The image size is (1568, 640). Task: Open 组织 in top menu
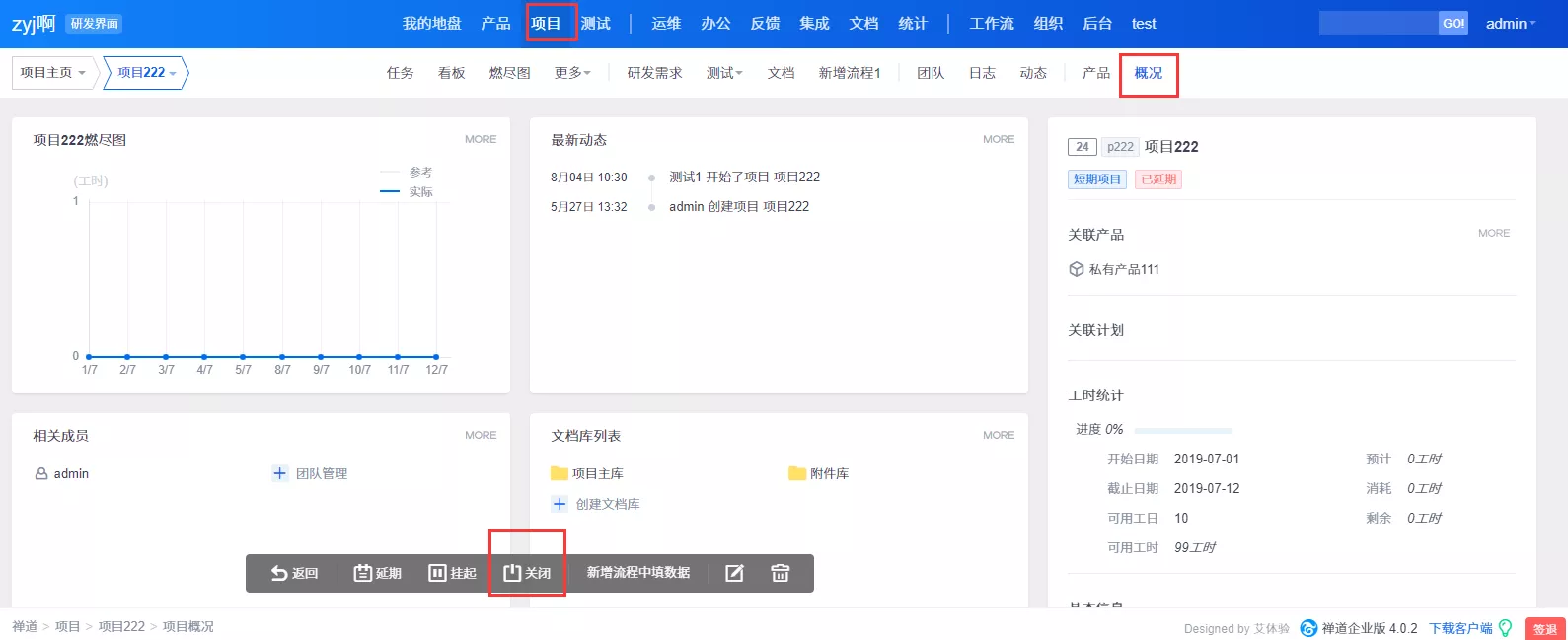(1048, 24)
